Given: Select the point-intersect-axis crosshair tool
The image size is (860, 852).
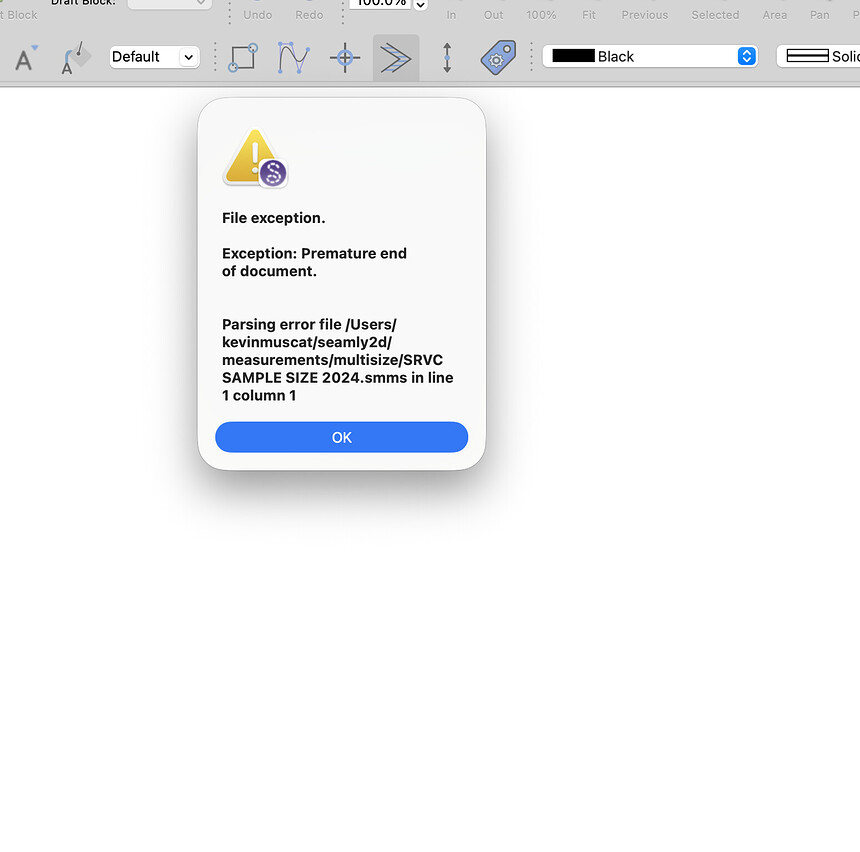Looking at the screenshot, I should pos(345,58).
